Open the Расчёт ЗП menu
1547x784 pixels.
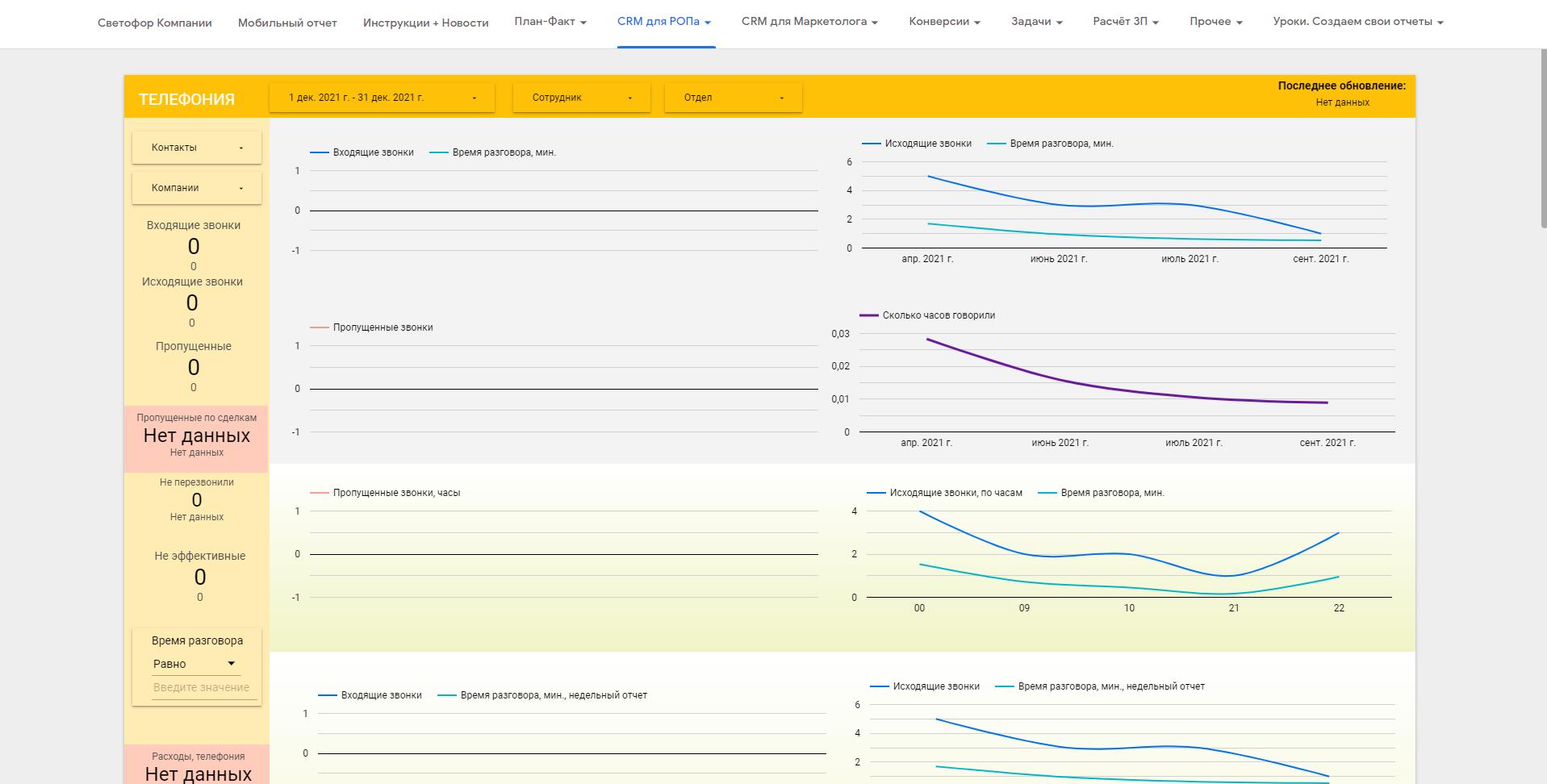[x=1126, y=22]
